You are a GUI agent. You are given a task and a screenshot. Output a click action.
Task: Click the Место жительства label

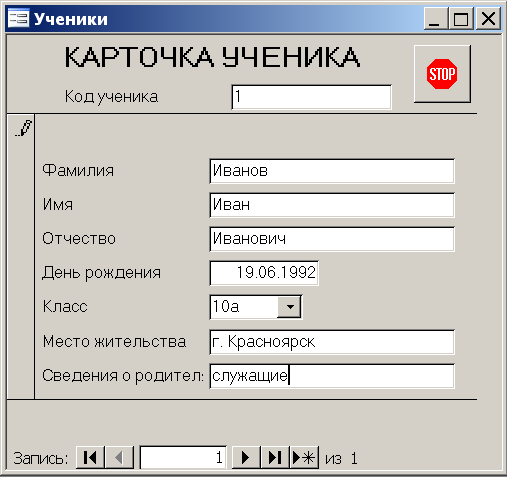coord(114,342)
